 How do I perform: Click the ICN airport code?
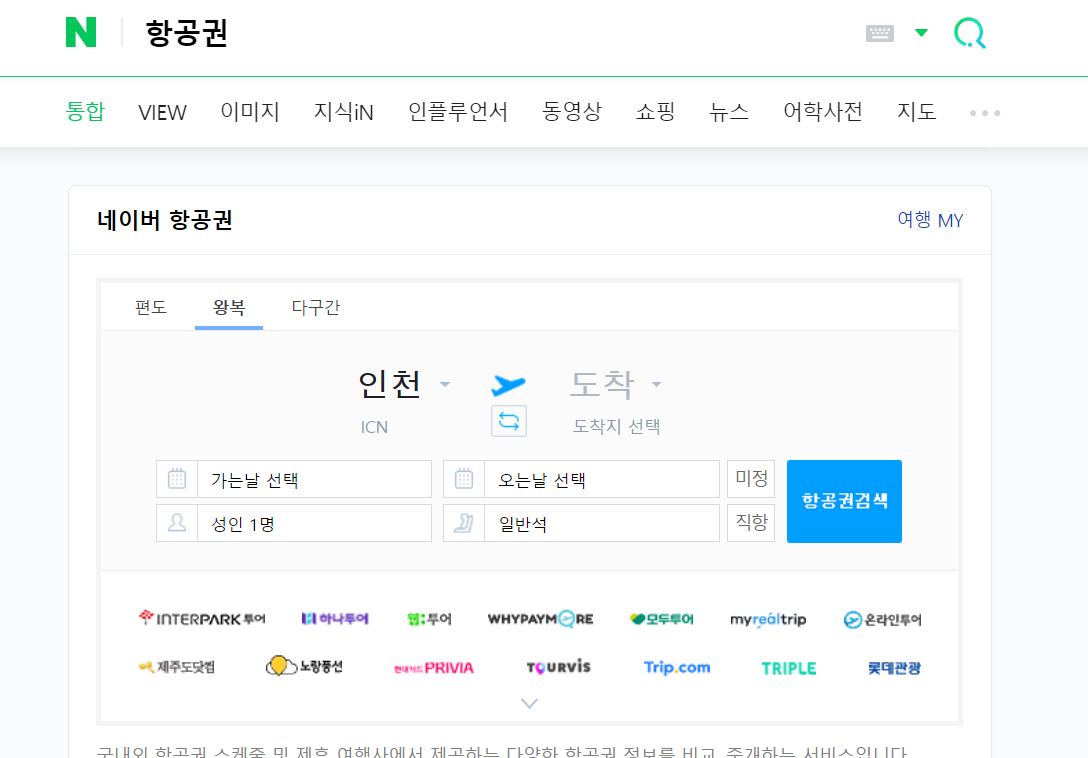point(374,427)
